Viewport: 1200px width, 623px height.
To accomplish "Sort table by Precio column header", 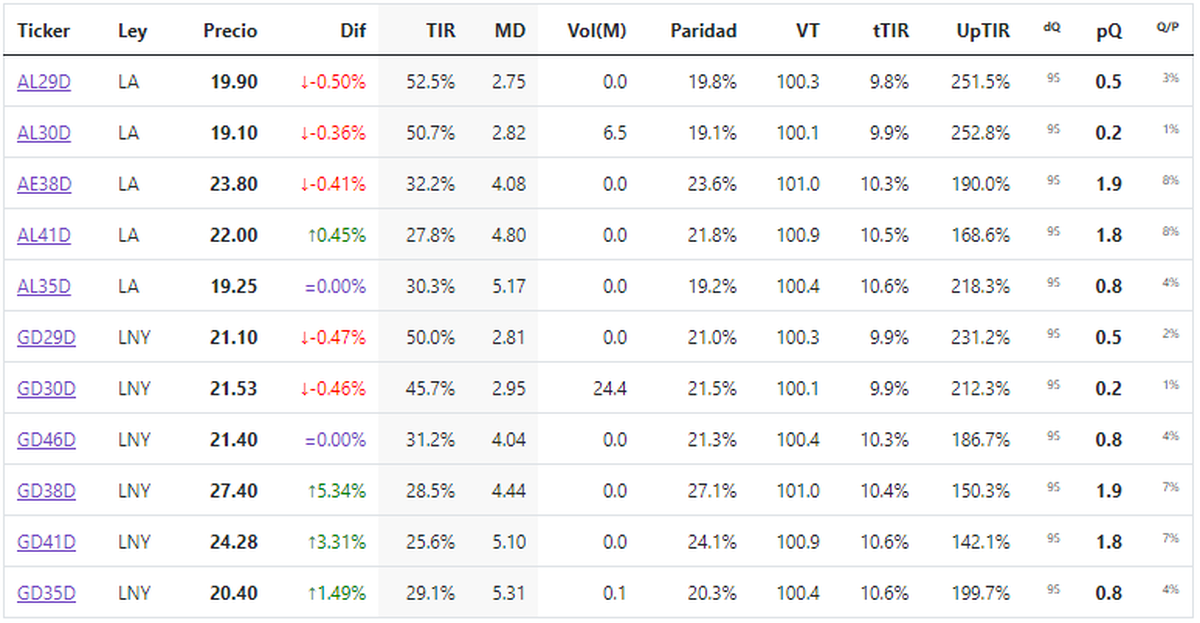I will click(230, 31).
